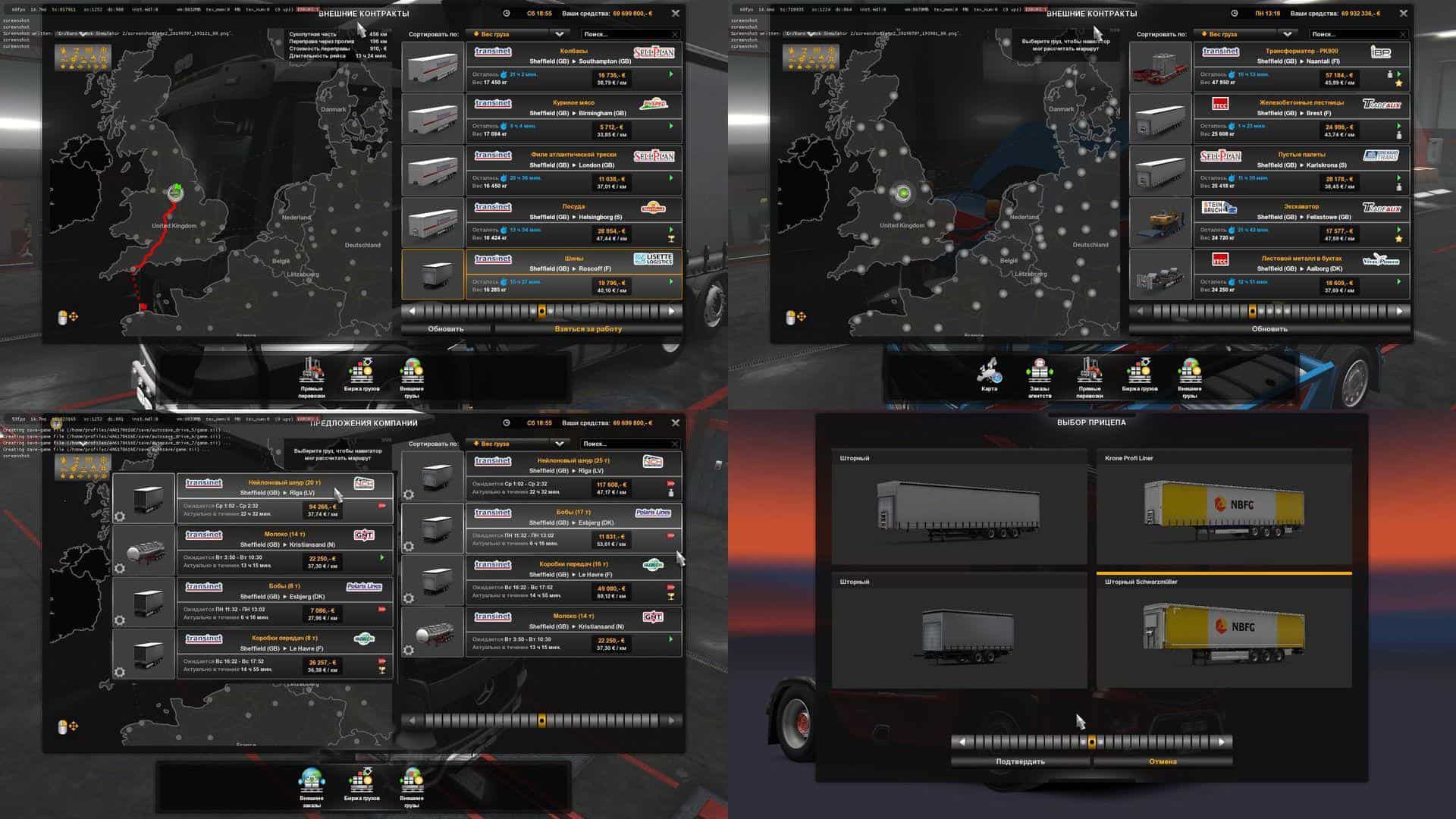
Task: Select Экскаватор job to Felixstowe
Action: 1301,212
